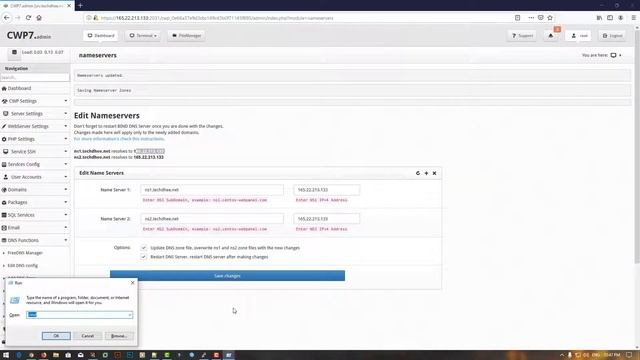This screenshot has width=640, height=360.
Task: Expand WebServer Settings menu
Action: point(35,126)
